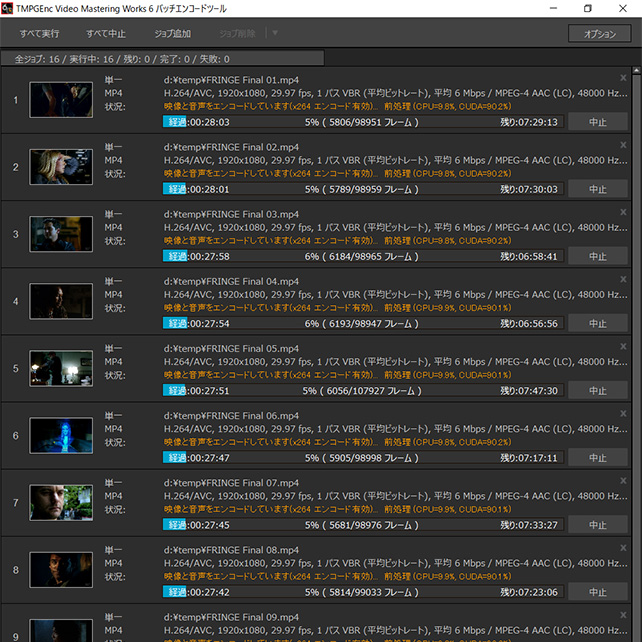This screenshot has height=642, width=642.
Task: Stop job FRINGE Final 08 with 中止
Action: point(598,592)
